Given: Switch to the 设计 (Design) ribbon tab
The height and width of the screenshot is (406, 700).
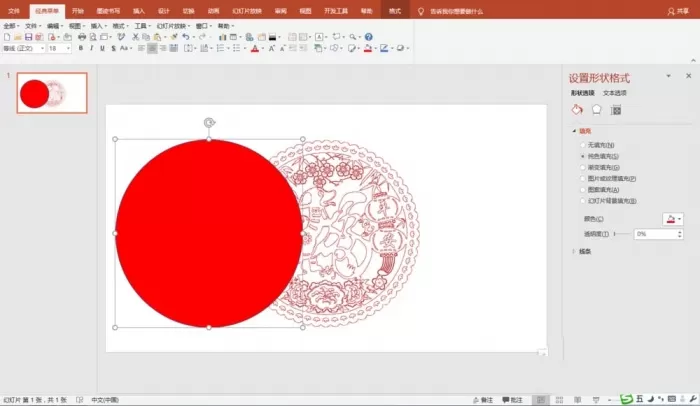Looking at the screenshot, I should pos(164,11).
